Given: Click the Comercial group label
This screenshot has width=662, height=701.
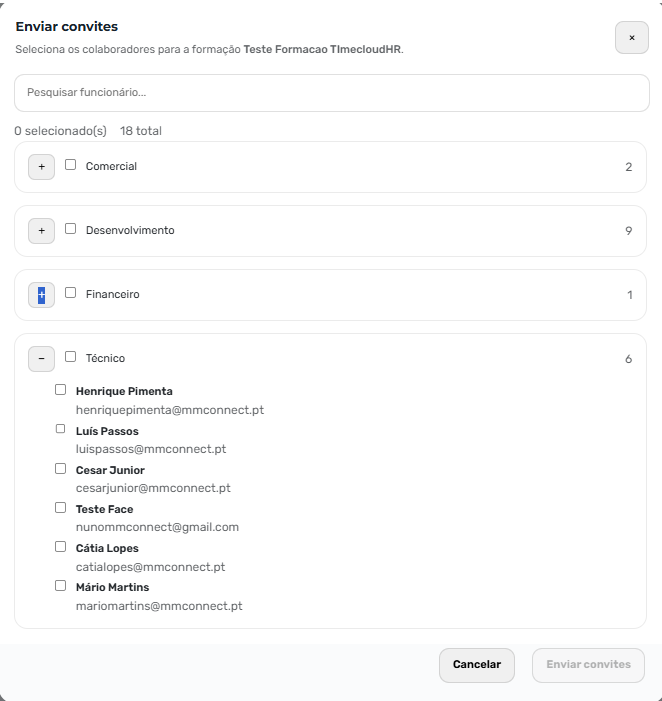Looking at the screenshot, I should [x=111, y=166].
